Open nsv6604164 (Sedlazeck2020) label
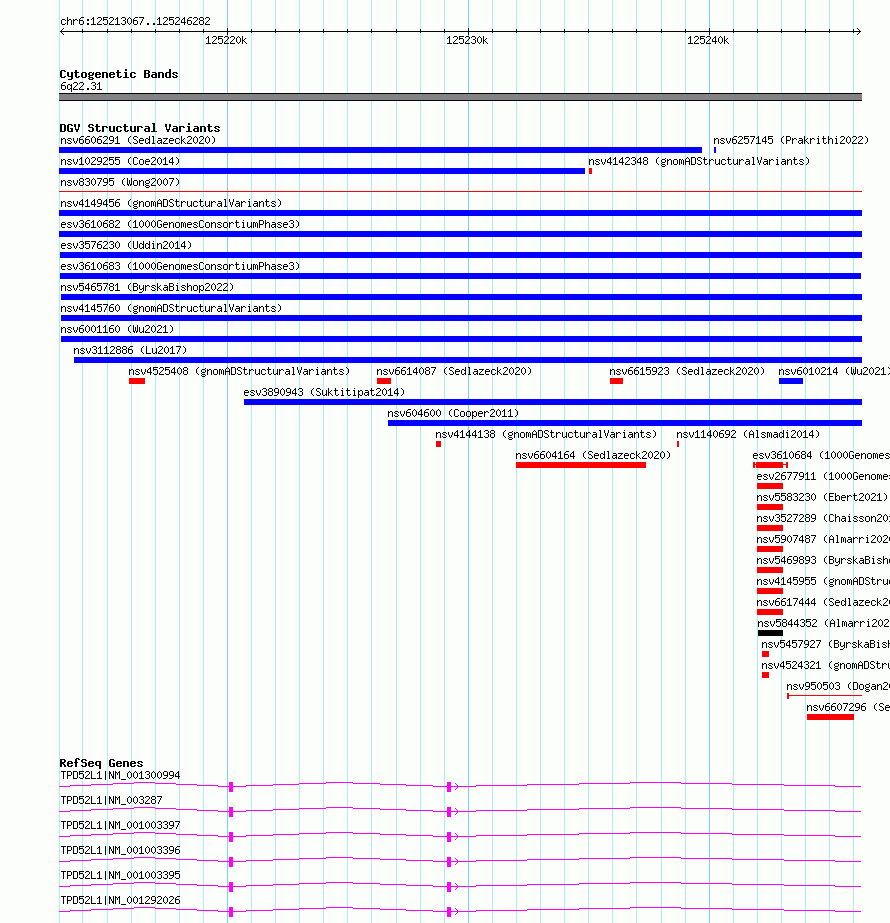The image size is (890, 923). (593, 456)
